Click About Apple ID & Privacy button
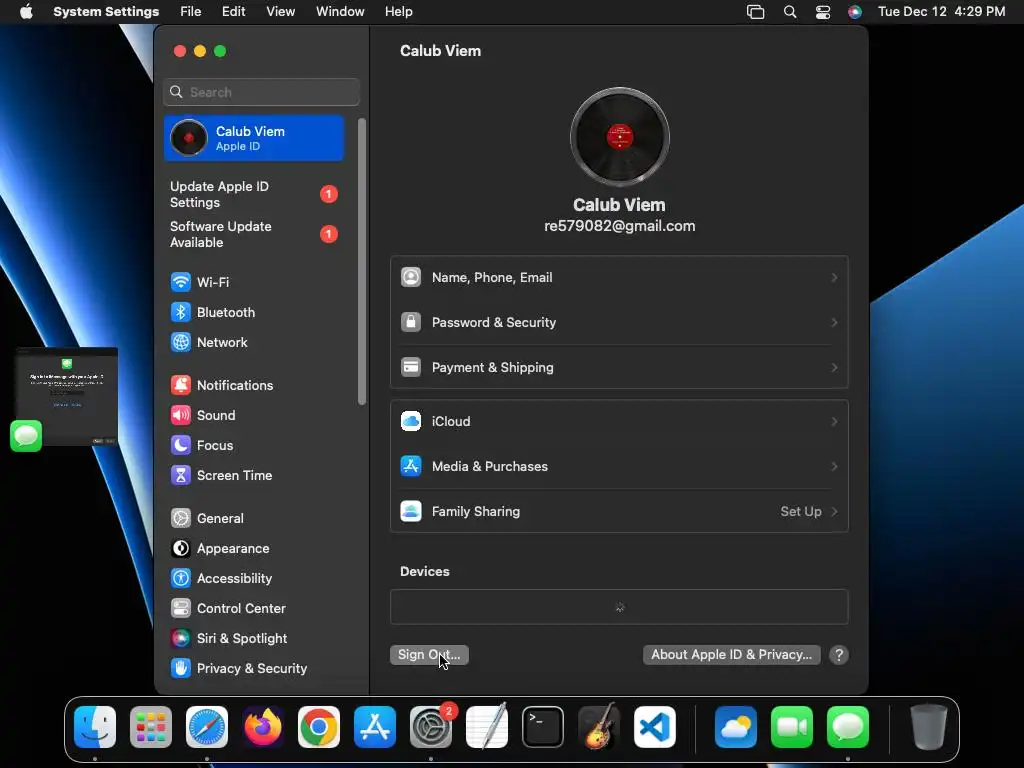Viewport: 1024px width, 768px height. click(x=731, y=655)
